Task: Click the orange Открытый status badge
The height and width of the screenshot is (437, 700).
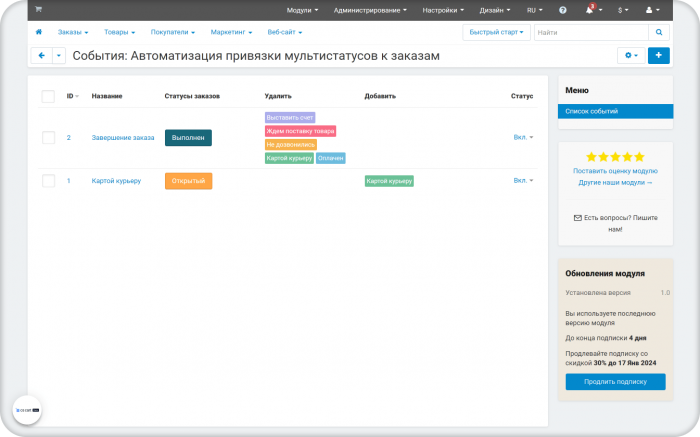Action: click(x=188, y=181)
